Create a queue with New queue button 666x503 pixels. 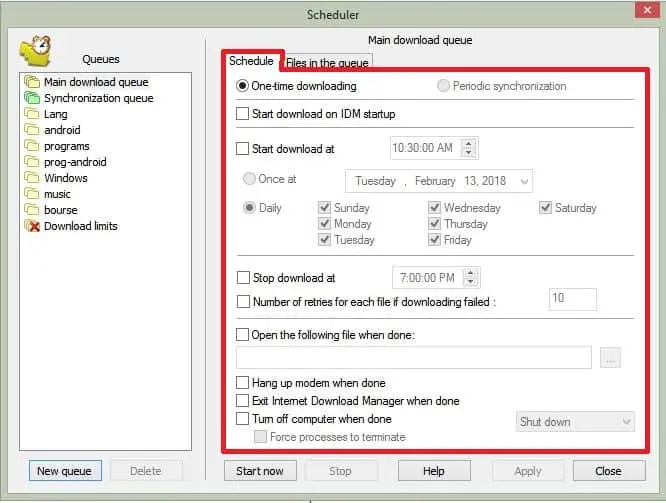pyautogui.click(x=64, y=471)
